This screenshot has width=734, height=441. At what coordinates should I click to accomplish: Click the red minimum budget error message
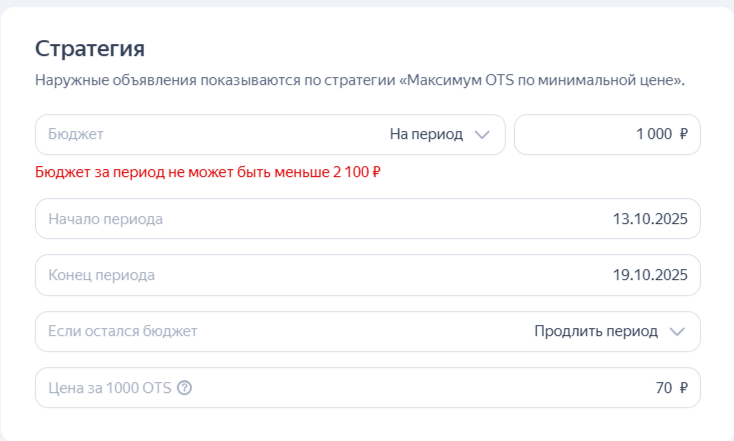coord(208,172)
